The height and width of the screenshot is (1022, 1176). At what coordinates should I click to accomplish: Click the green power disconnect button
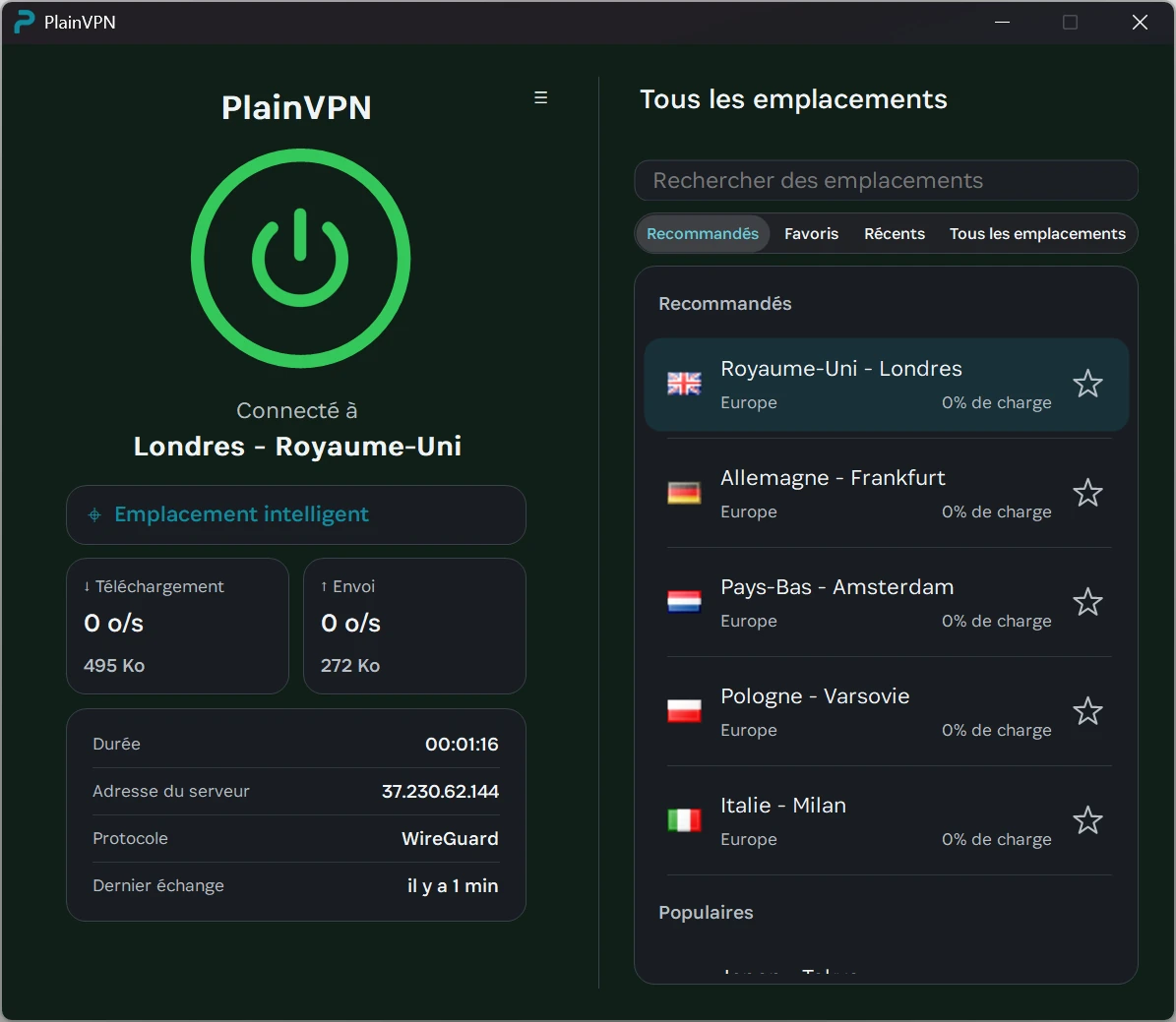300,258
